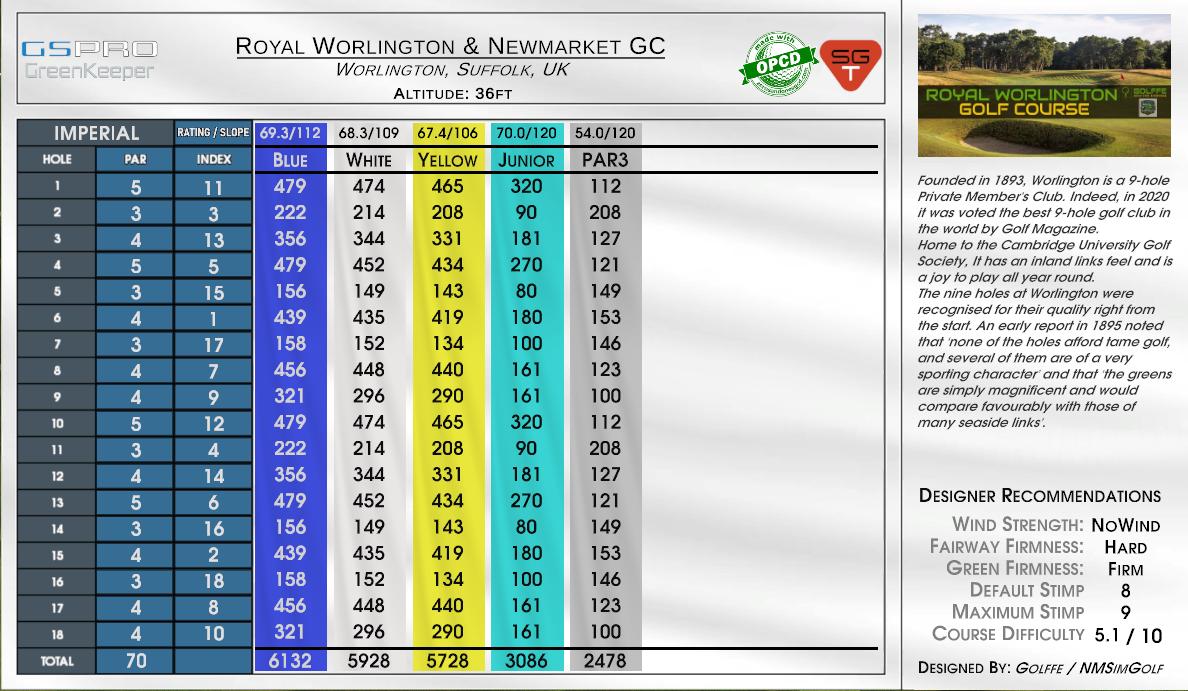Click White yardage 448 on hole 17
Image resolution: width=1188 pixels, height=691 pixels.
point(368,605)
